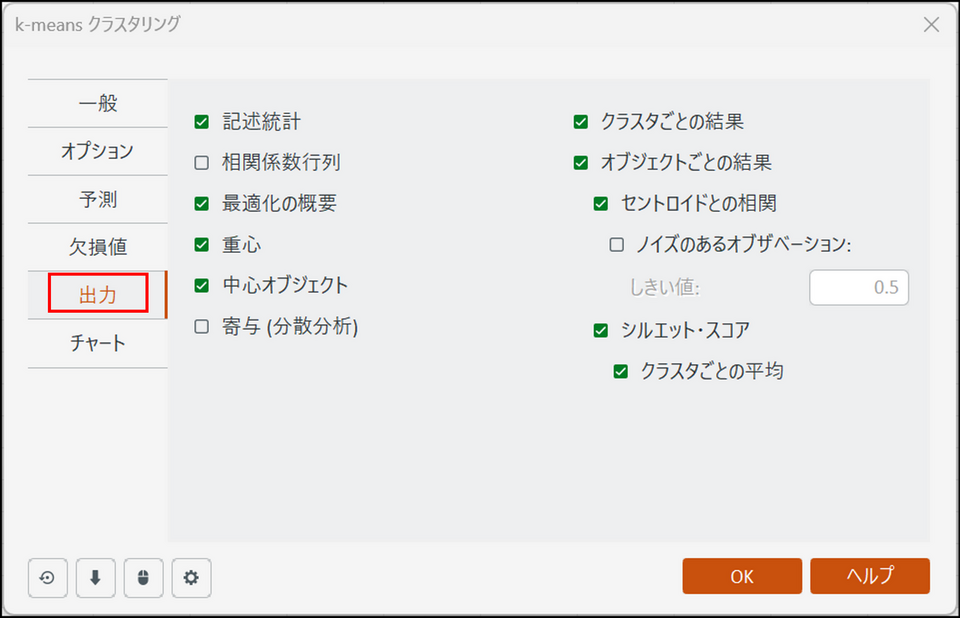Image resolution: width=960 pixels, height=618 pixels.
Task: Toggle the 最適化の概要 checkbox
Action: click(x=202, y=203)
